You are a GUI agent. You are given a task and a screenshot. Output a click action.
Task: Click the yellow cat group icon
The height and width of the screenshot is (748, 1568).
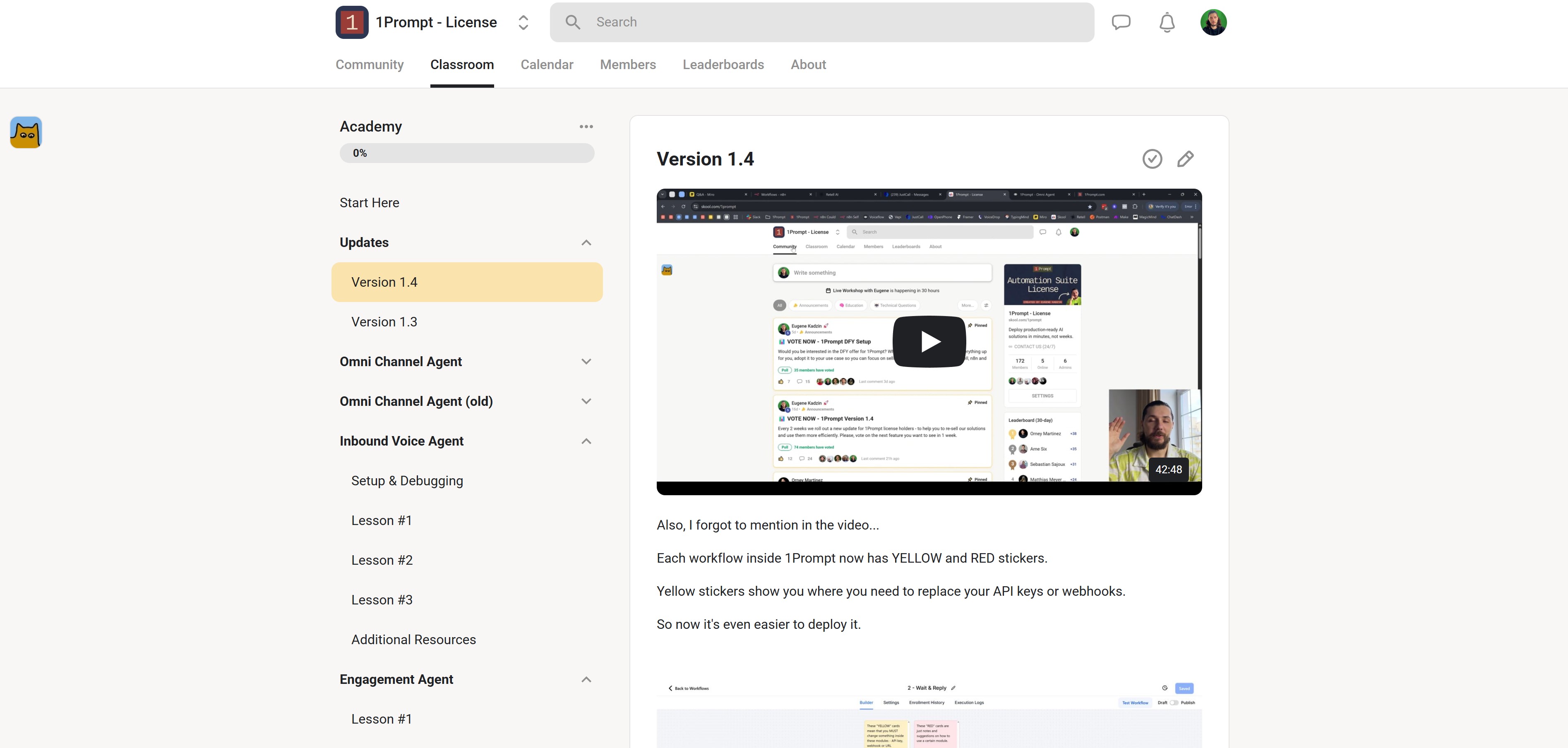click(x=26, y=132)
